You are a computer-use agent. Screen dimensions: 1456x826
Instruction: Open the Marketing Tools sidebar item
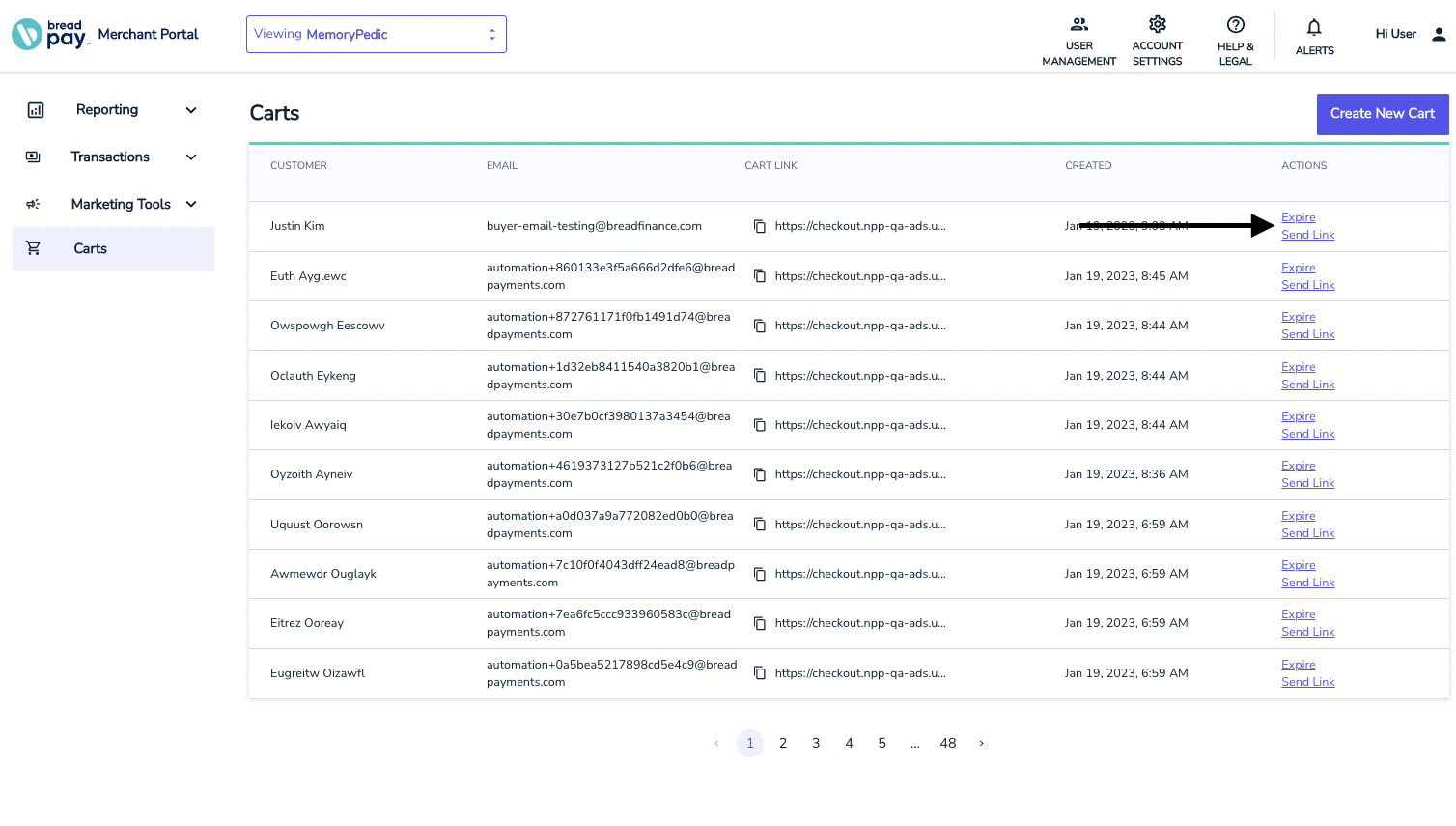click(113, 204)
